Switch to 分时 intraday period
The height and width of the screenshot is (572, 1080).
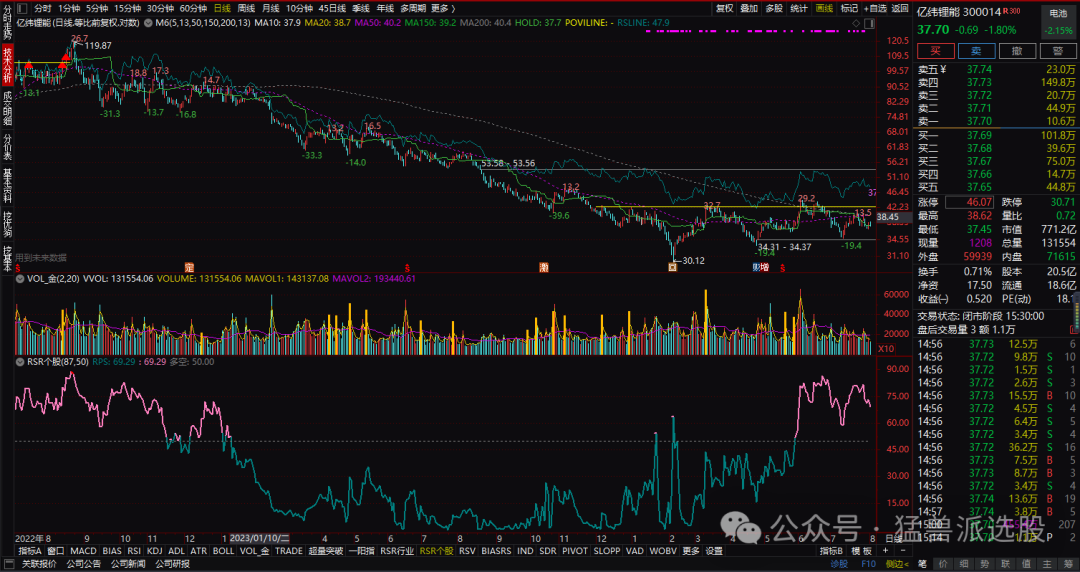(x=43, y=8)
